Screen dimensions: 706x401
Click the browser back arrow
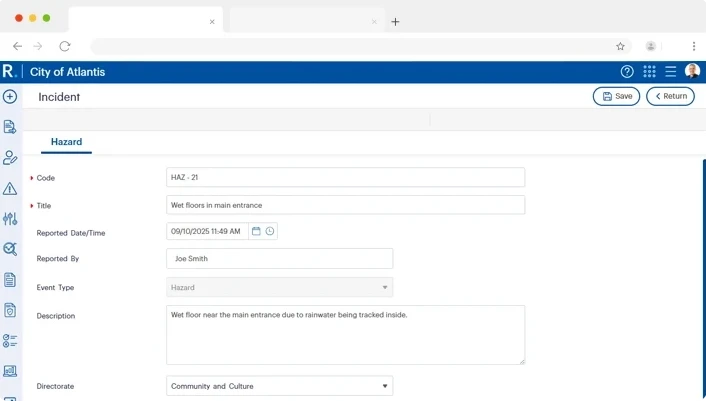tap(17, 46)
